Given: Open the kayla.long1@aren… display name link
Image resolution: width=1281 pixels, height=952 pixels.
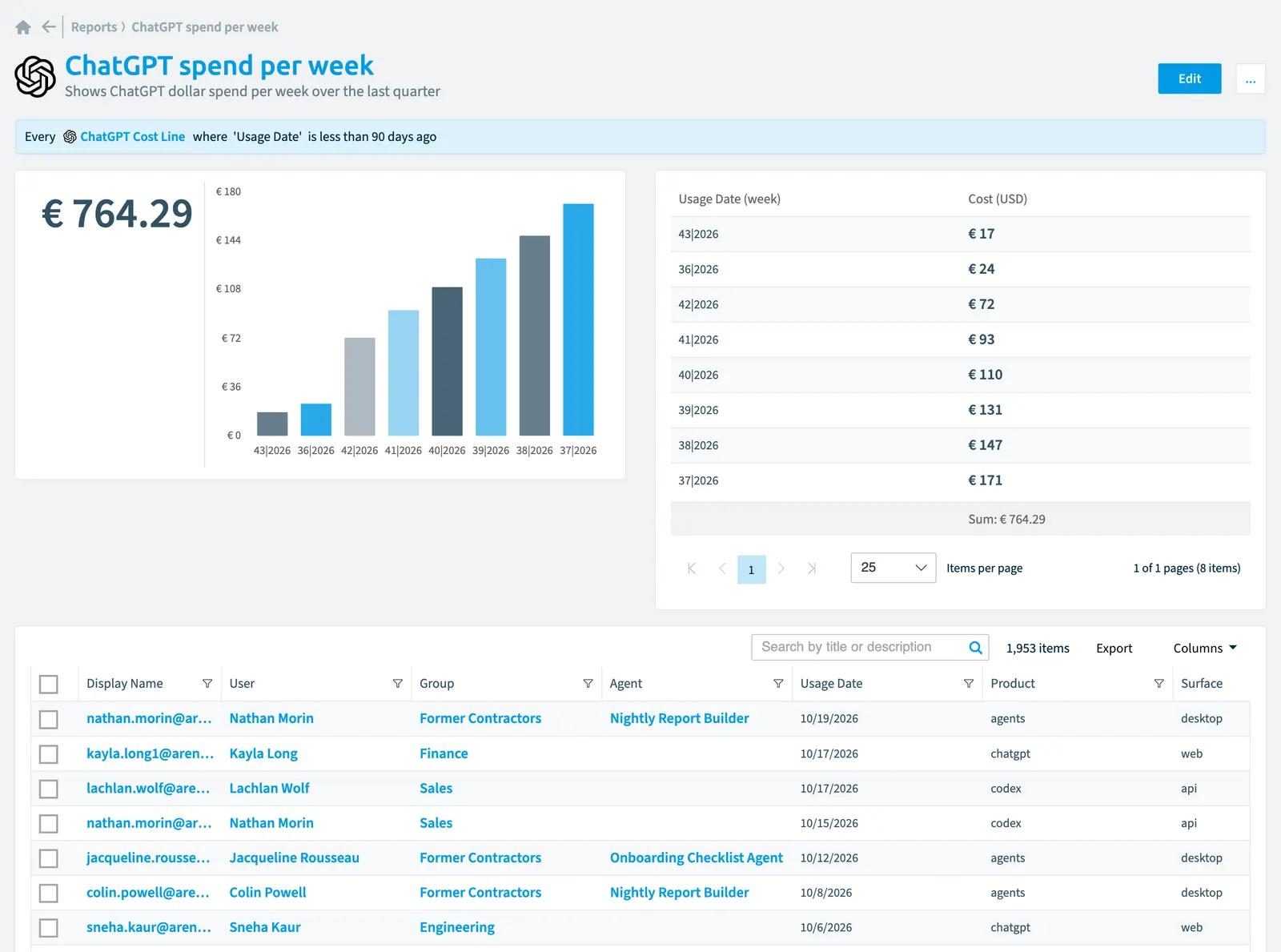Looking at the screenshot, I should (x=150, y=753).
